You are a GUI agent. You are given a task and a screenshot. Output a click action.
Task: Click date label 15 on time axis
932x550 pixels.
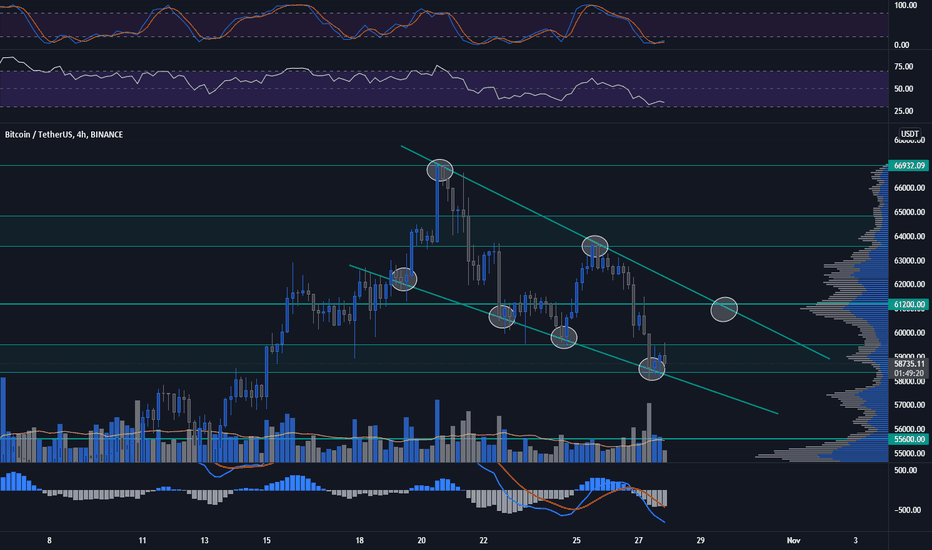click(x=266, y=540)
